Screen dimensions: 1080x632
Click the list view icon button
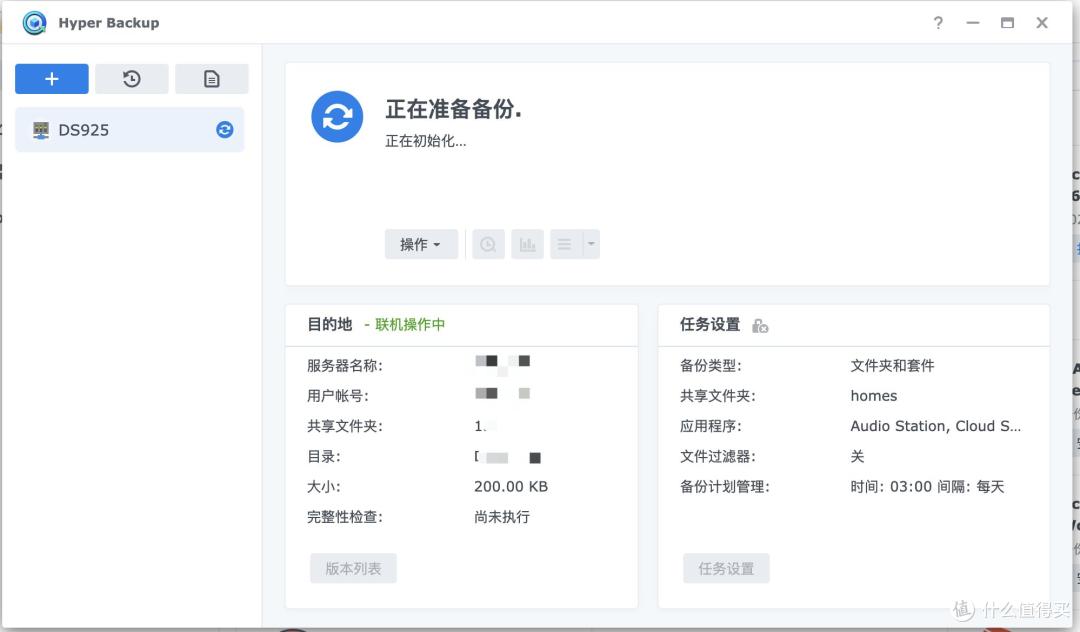click(565, 244)
